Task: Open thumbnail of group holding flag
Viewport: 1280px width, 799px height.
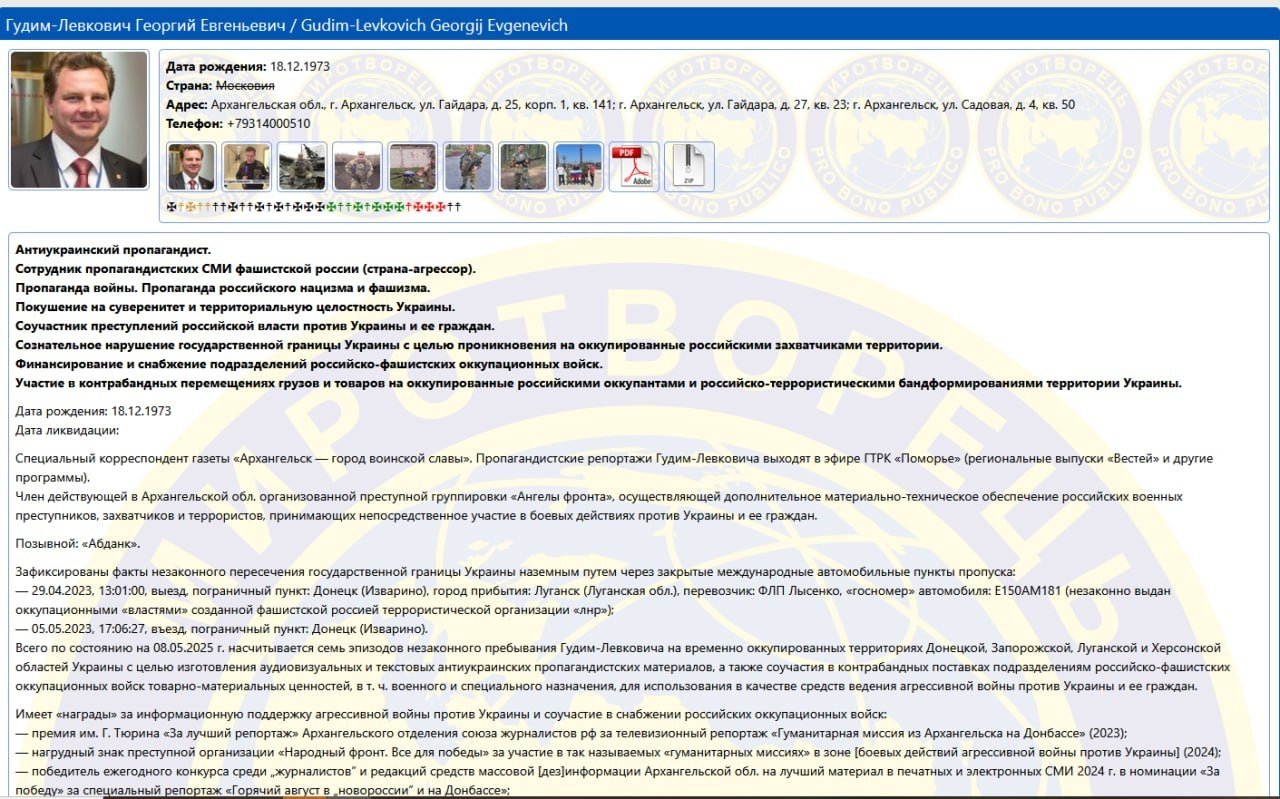Action: click(578, 167)
